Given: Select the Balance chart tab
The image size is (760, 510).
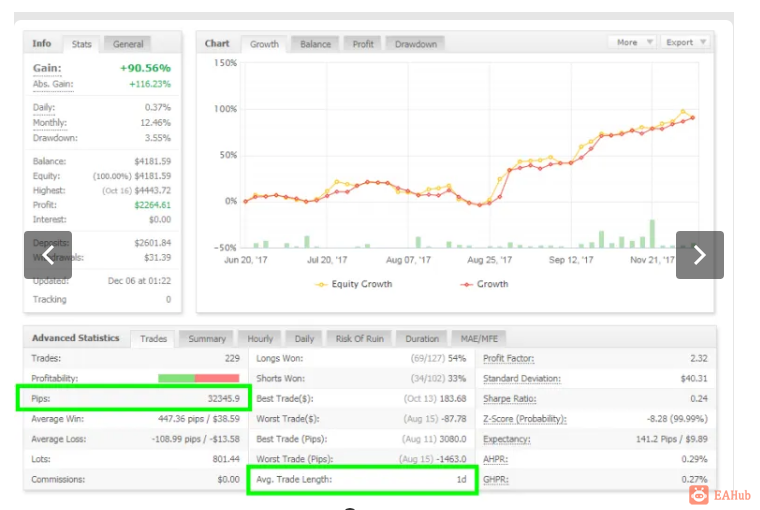Looking at the screenshot, I should [x=315, y=44].
